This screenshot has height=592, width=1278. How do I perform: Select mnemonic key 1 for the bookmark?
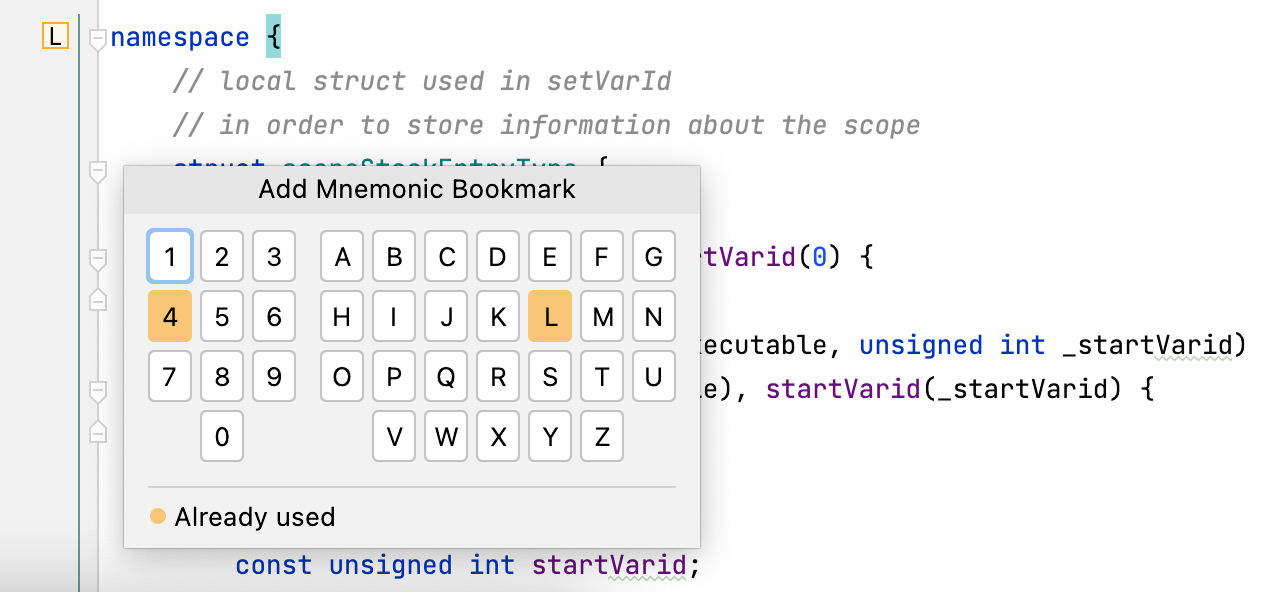point(169,256)
